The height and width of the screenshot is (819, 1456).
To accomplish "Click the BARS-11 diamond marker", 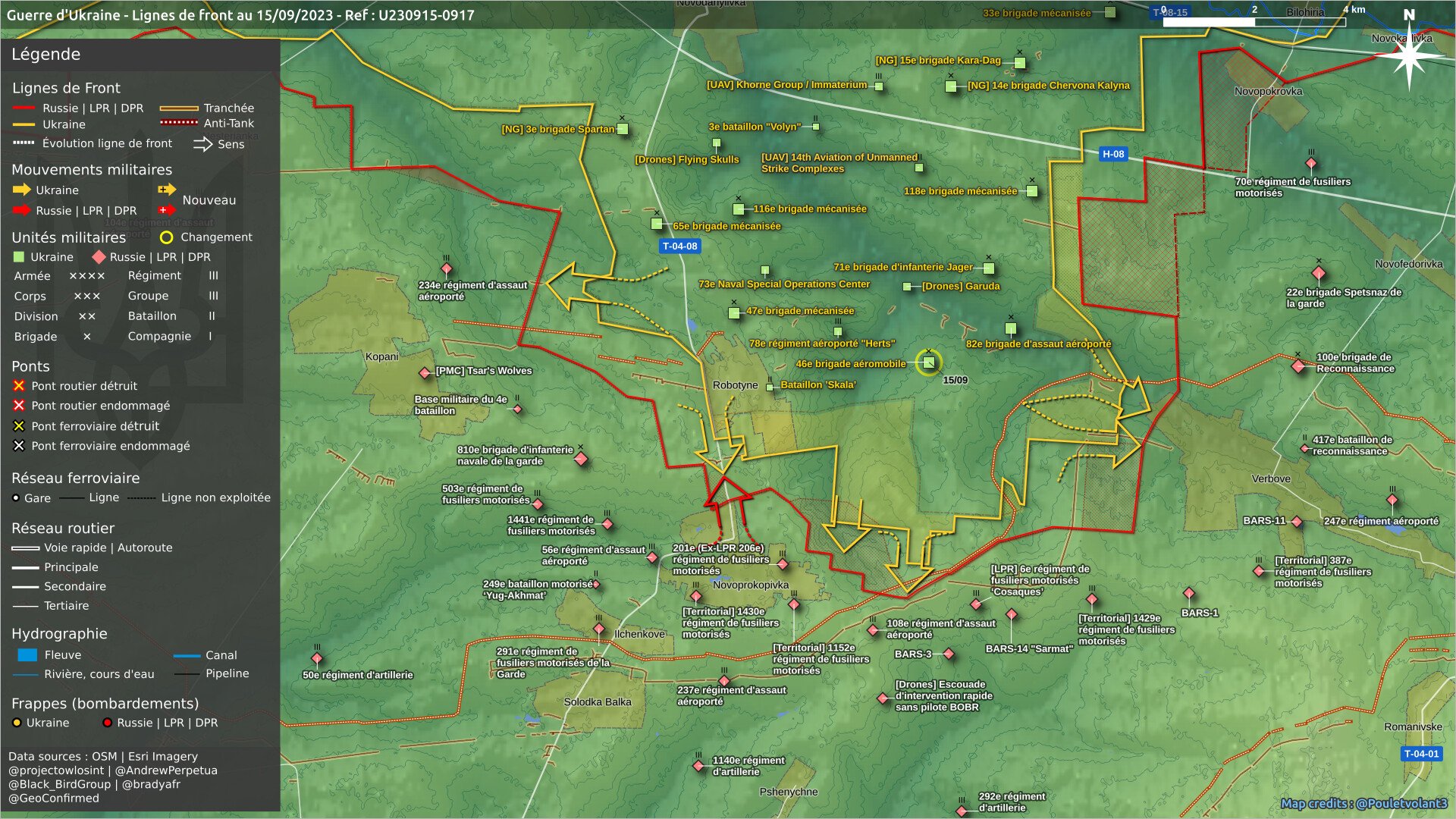I will tap(1298, 522).
